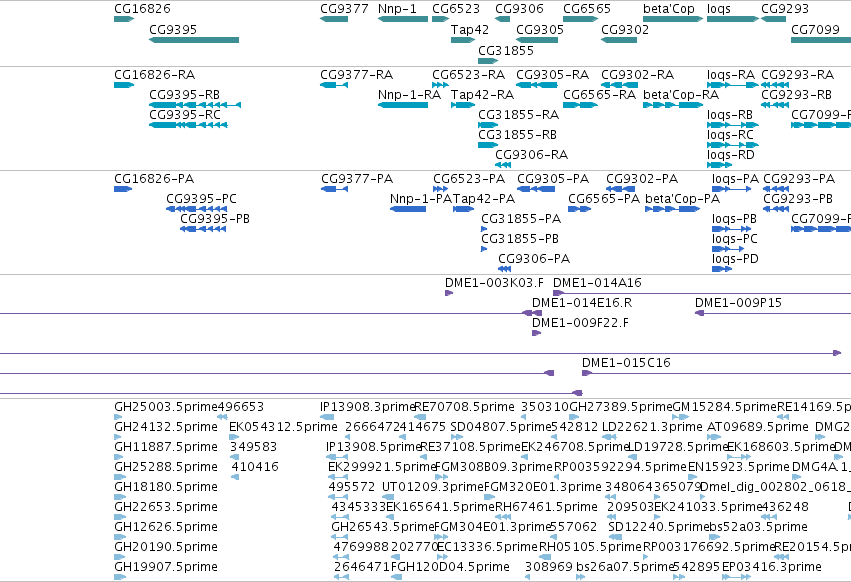Select EST GH25288.5prime
This screenshot has height=582, width=851.
coord(166,467)
